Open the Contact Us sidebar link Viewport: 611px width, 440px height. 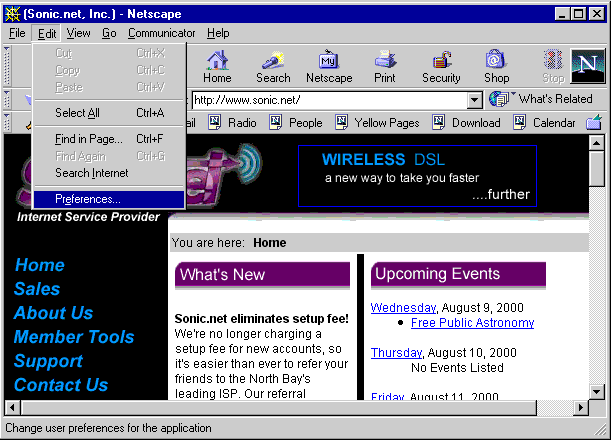tap(61, 385)
